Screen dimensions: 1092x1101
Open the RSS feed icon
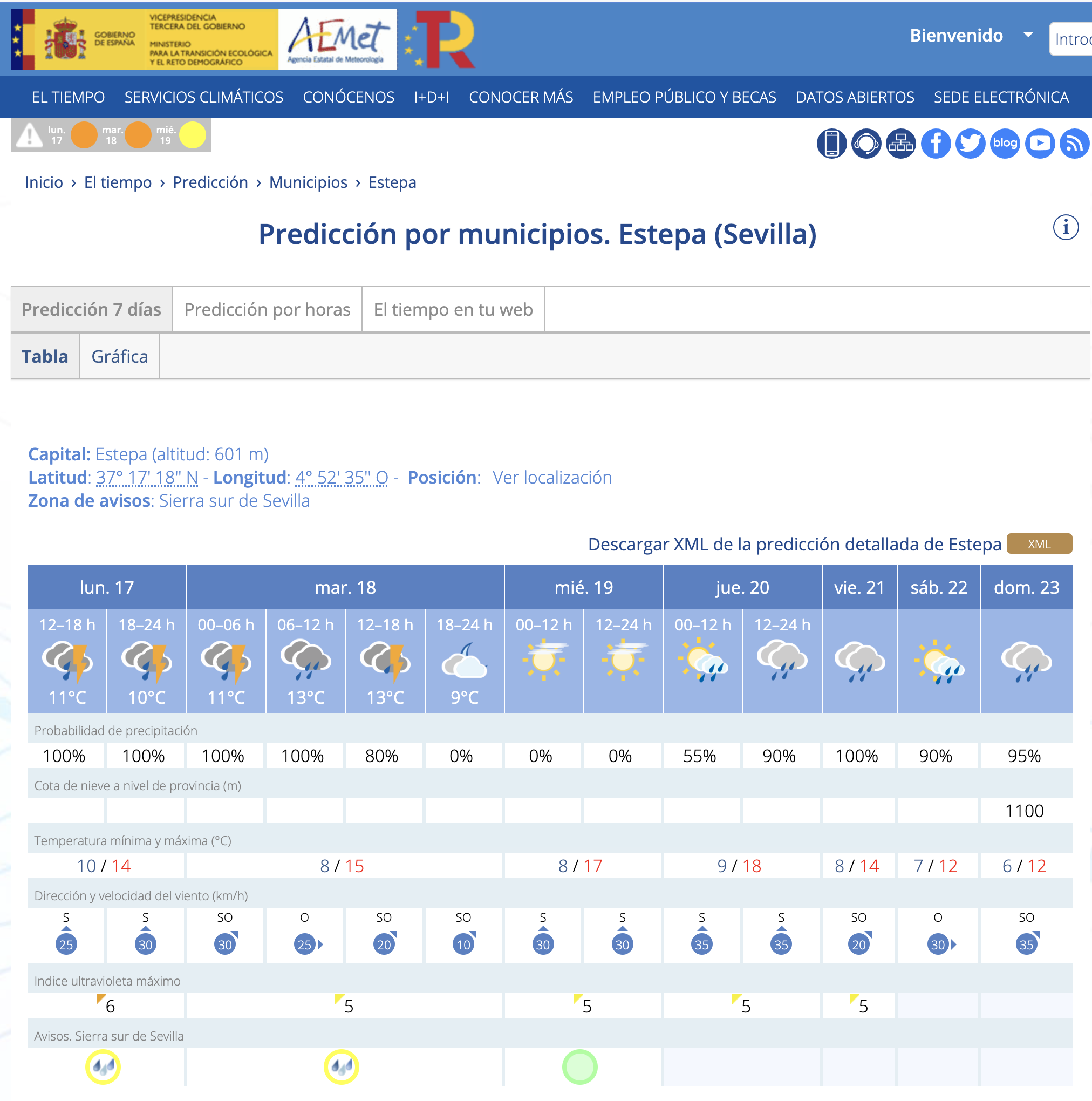pyautogui.click(x=1074, y=143)
